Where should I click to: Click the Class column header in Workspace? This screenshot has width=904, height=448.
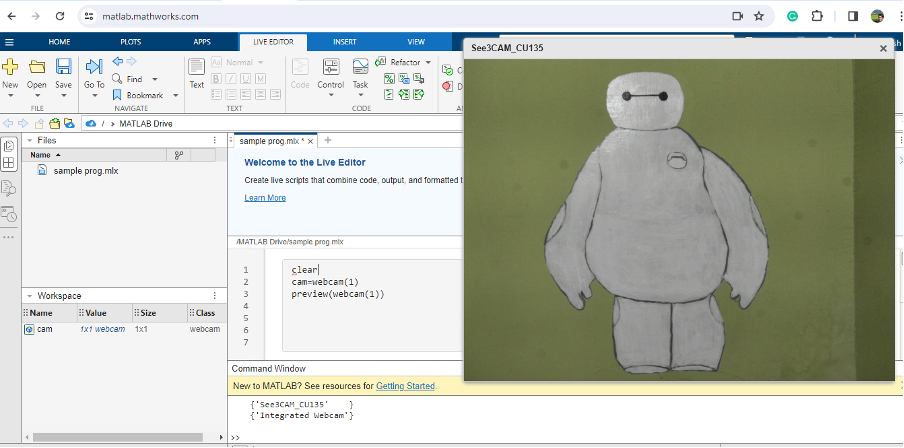pos(205,313)
